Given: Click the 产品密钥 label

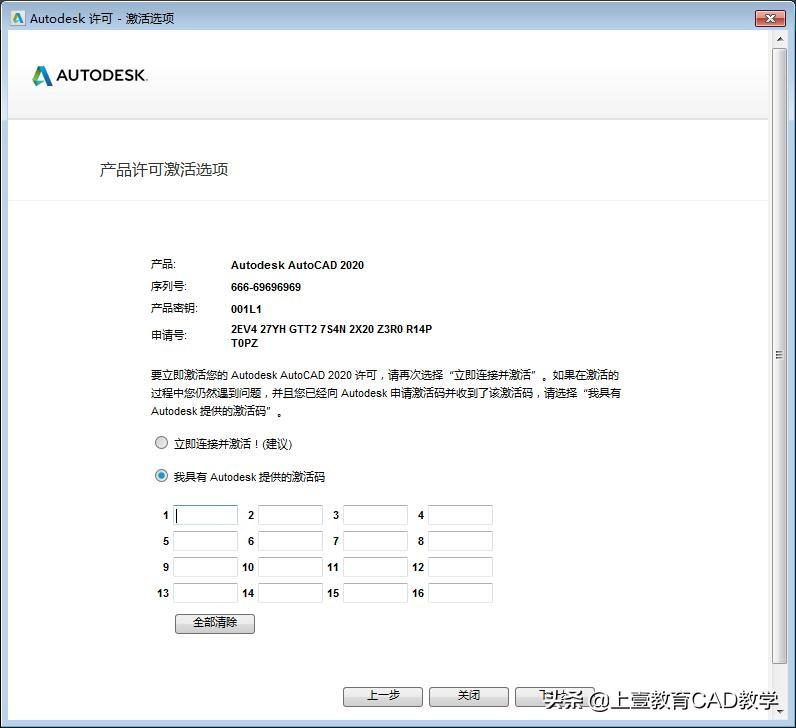Looking at the screenshot, I should [x=174, y=308].
